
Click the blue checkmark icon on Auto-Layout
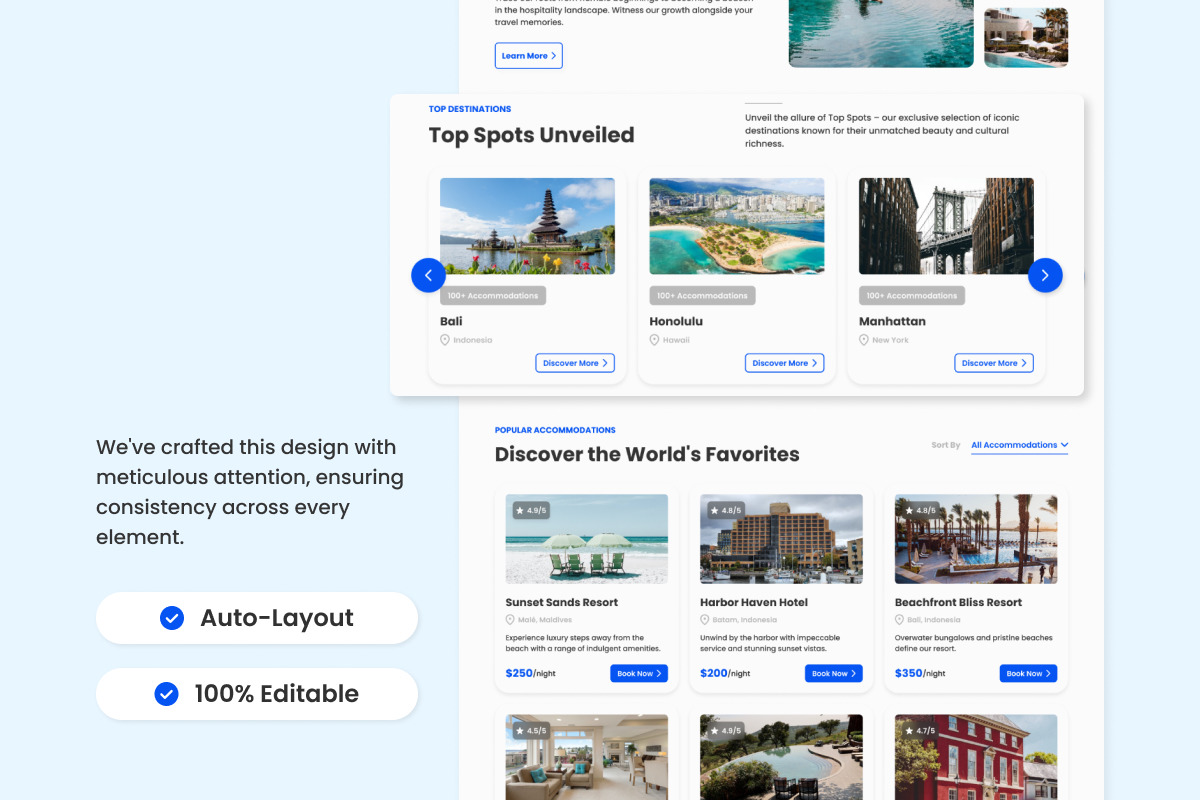coord(171,618)
